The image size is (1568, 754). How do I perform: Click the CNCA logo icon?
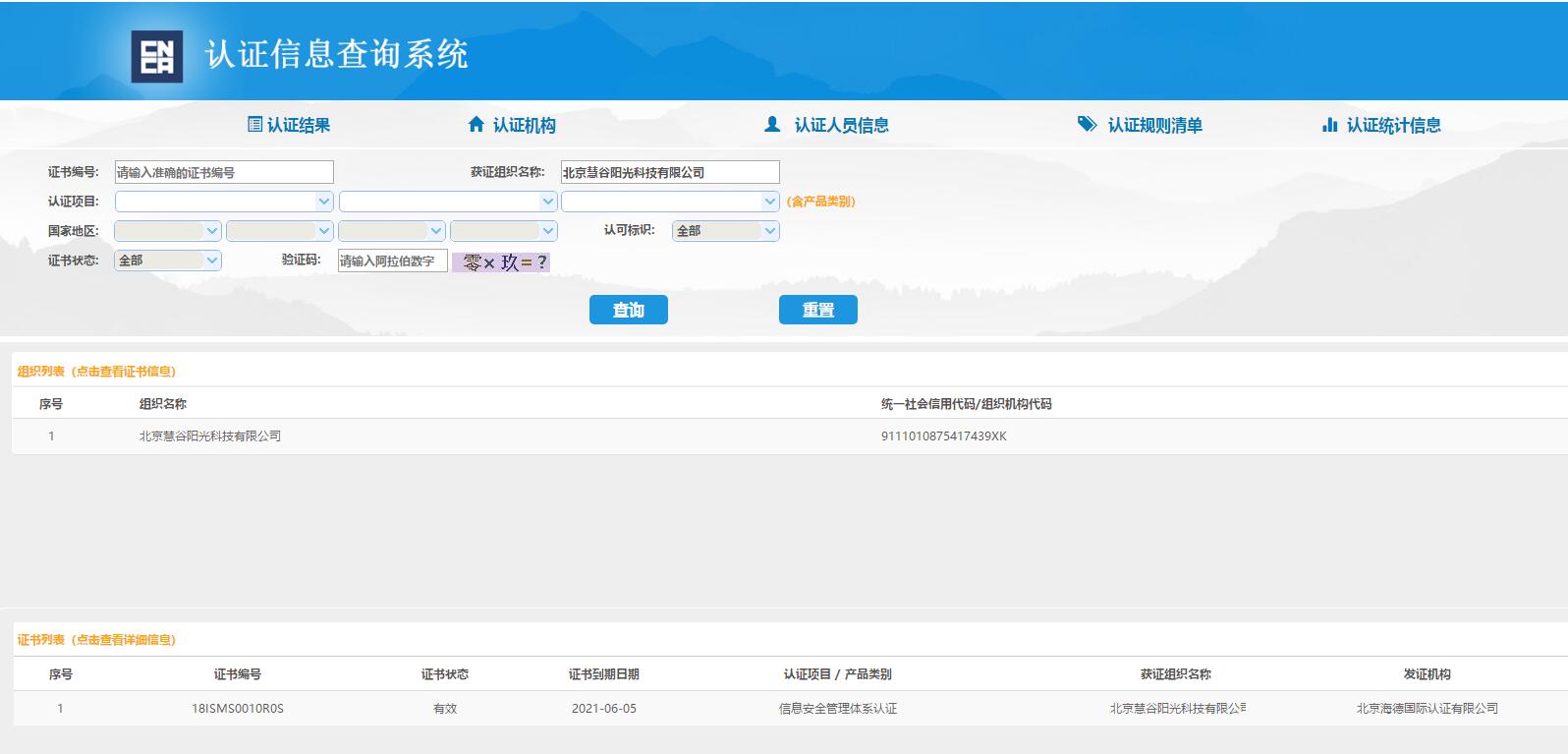[x=157, y=56]
